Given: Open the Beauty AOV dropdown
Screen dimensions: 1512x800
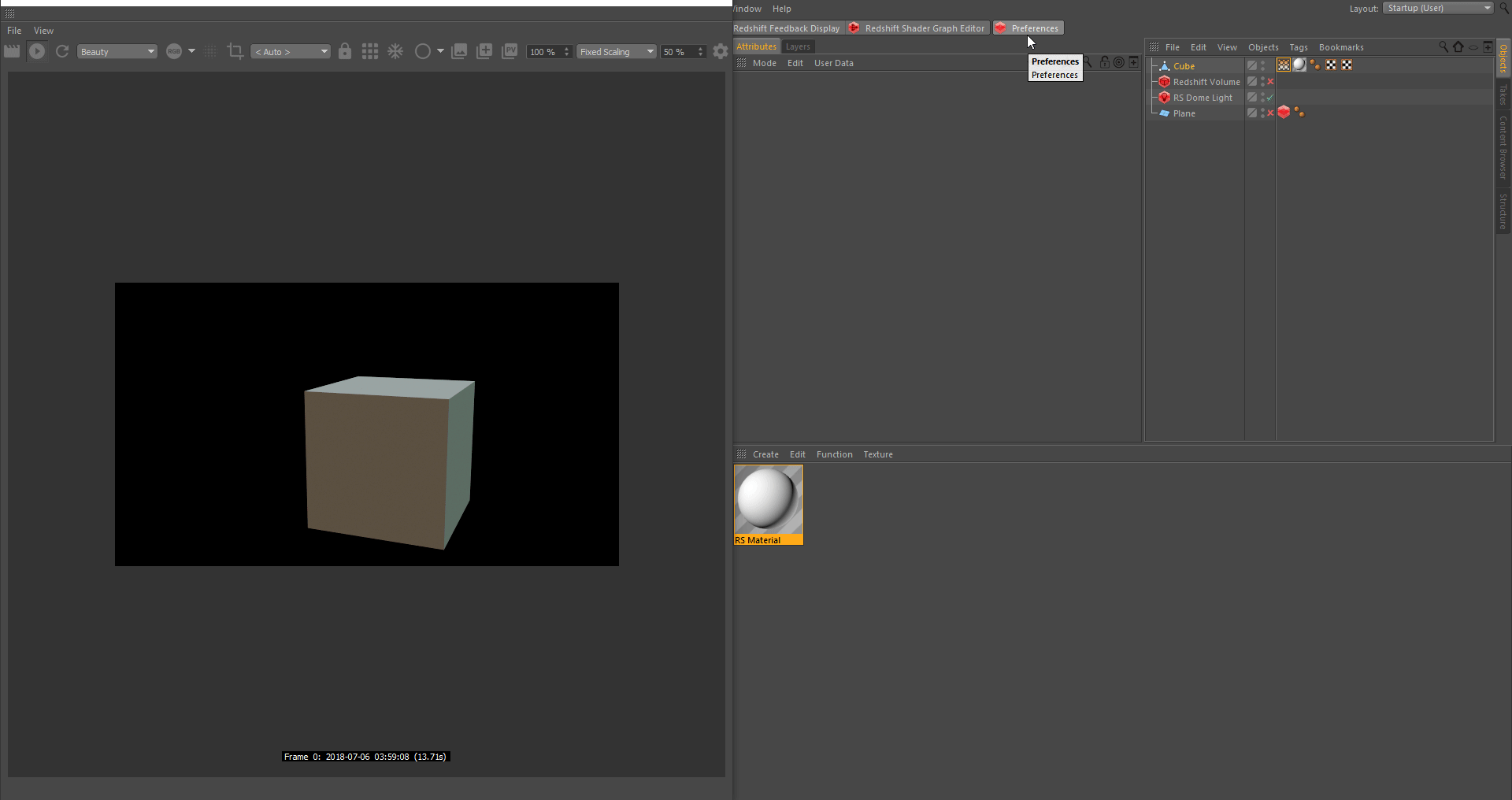Looking at the screenshot, I should tap(117, 52).
